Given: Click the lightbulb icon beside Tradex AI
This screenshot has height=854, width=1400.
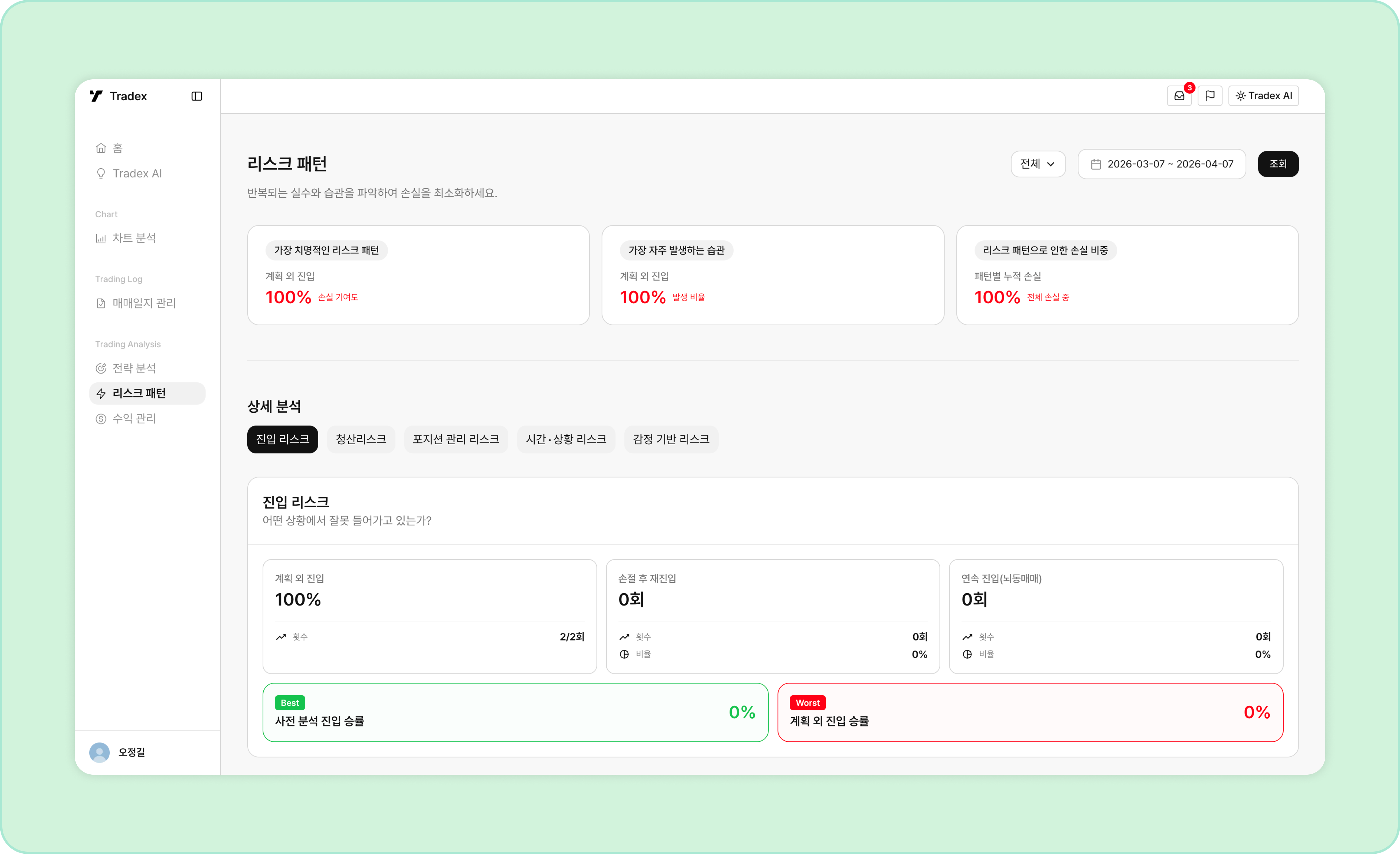Looking at the screenshot, I should 101,173.
